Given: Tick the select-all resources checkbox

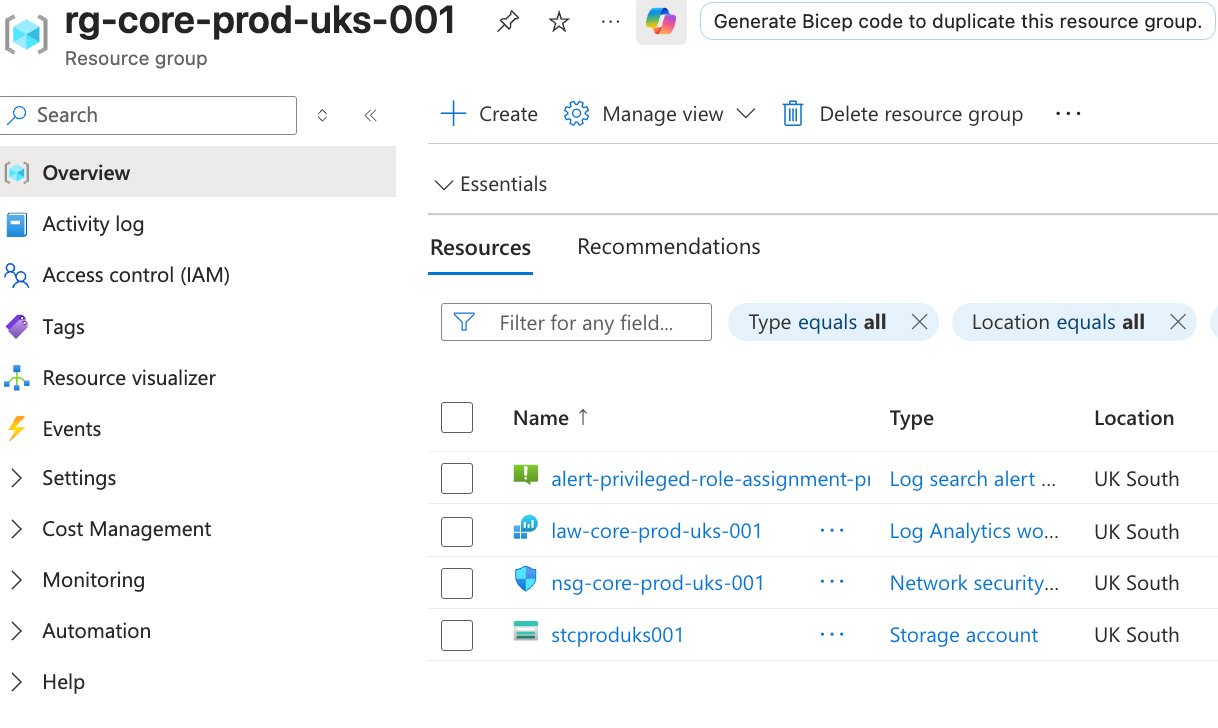Looking at the screenshot, I should tap(457, 418).
